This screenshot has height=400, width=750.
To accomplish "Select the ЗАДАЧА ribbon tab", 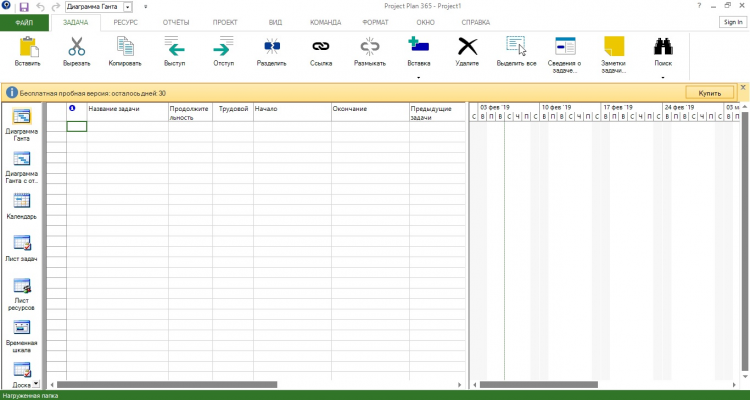I will coord(76,22).
